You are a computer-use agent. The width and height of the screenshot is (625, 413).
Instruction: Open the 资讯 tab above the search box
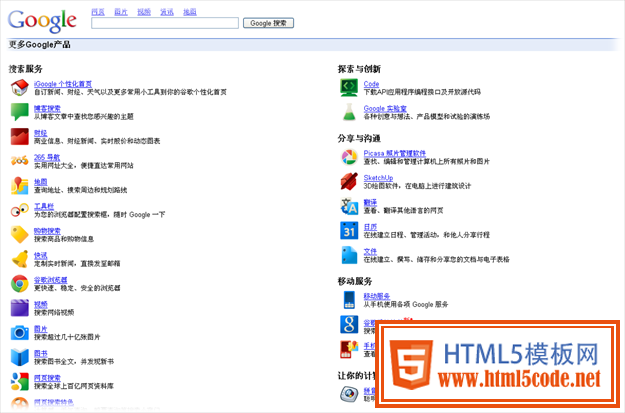point(167,12)
